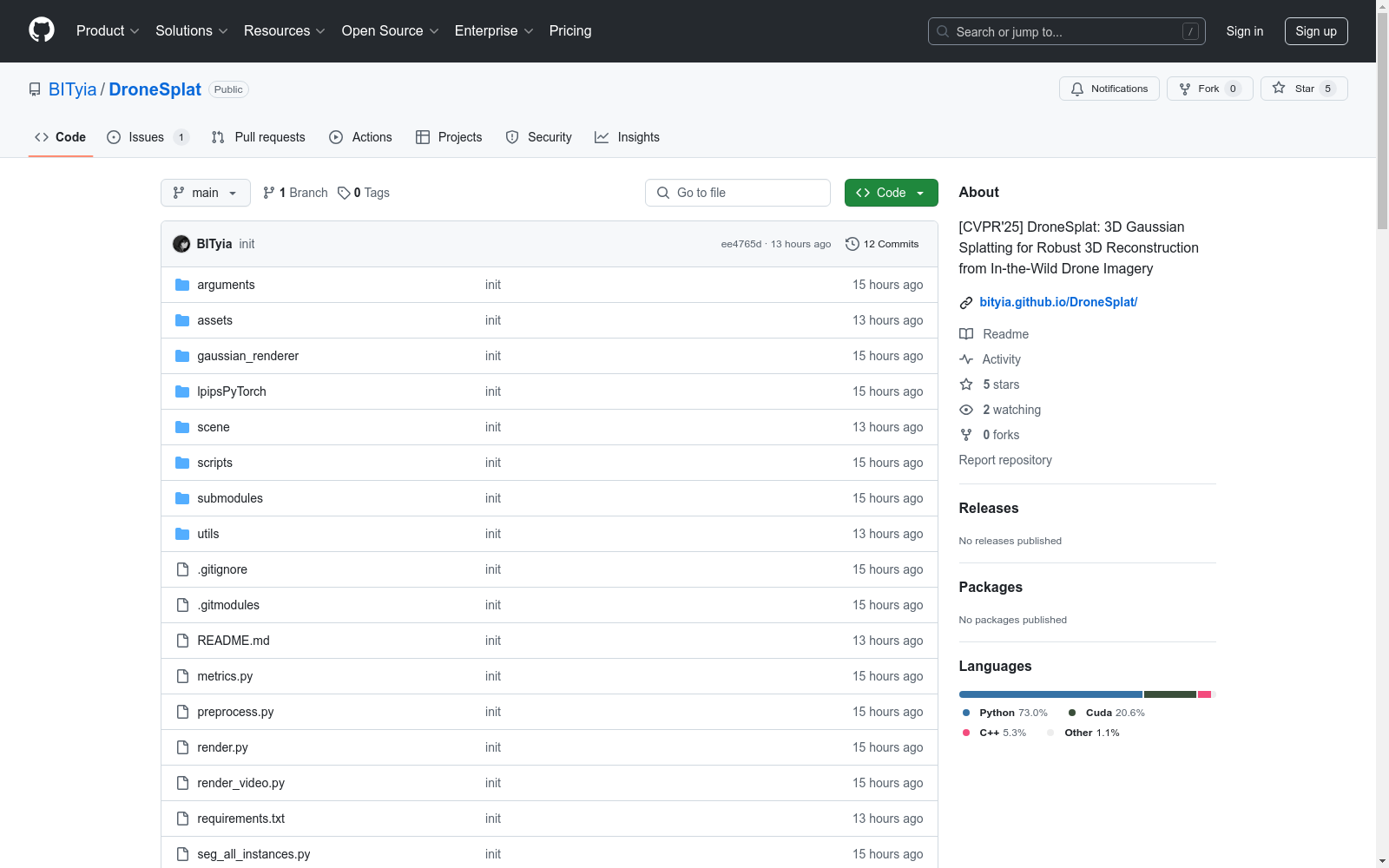
Task: Open the Pricing link
Action: pyautogui.click(x=570, y=30)
